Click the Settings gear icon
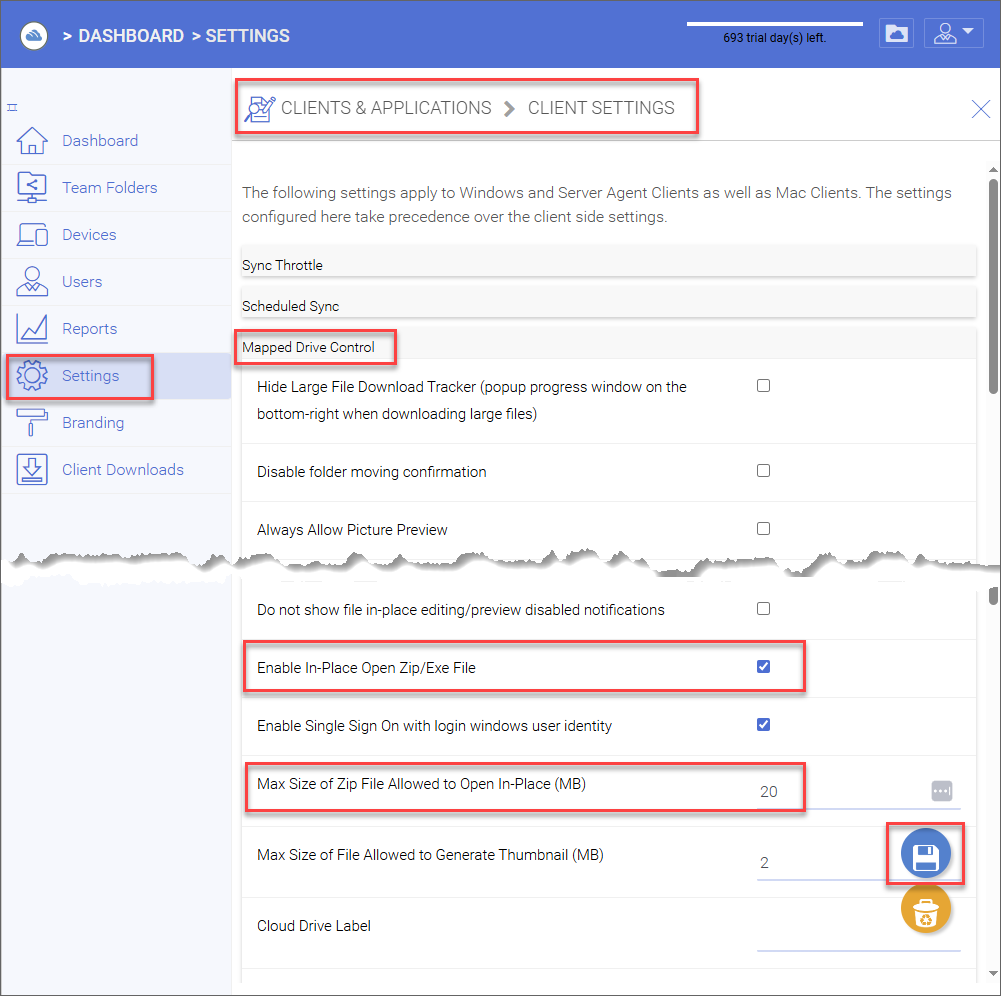 tap(32, 375)
